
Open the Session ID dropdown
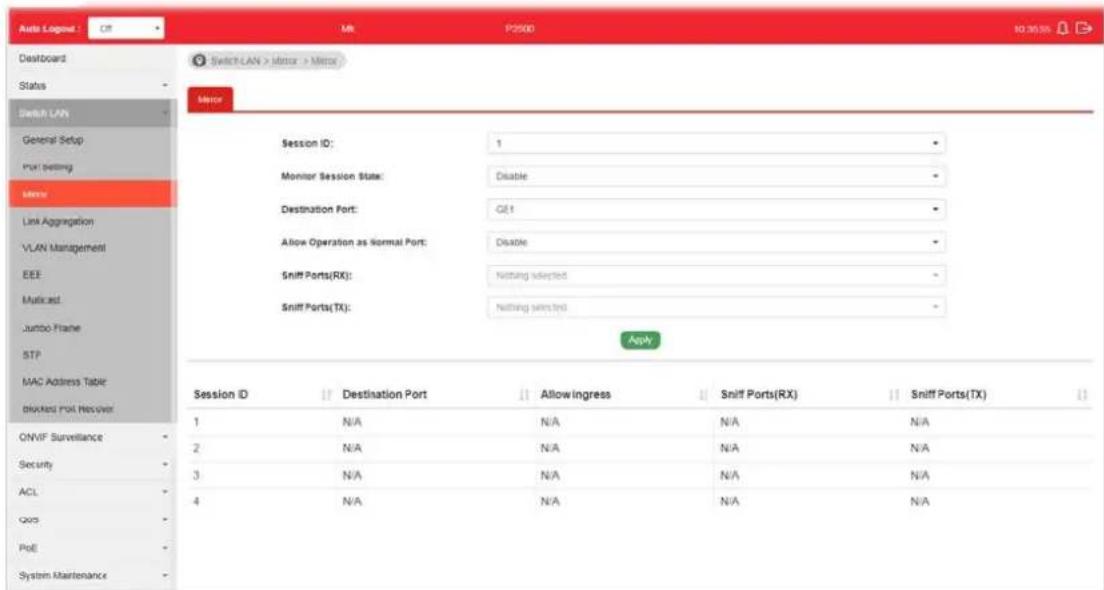(x=716, y=144)
